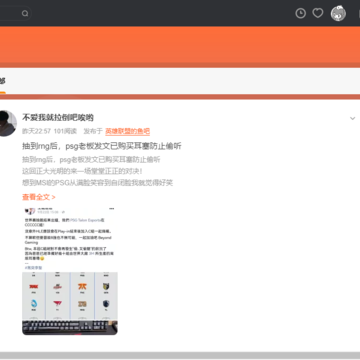Open the user profile avatar in header
Image resolution: width=360 pixels, height=360 pixels.
coord(338,13)
